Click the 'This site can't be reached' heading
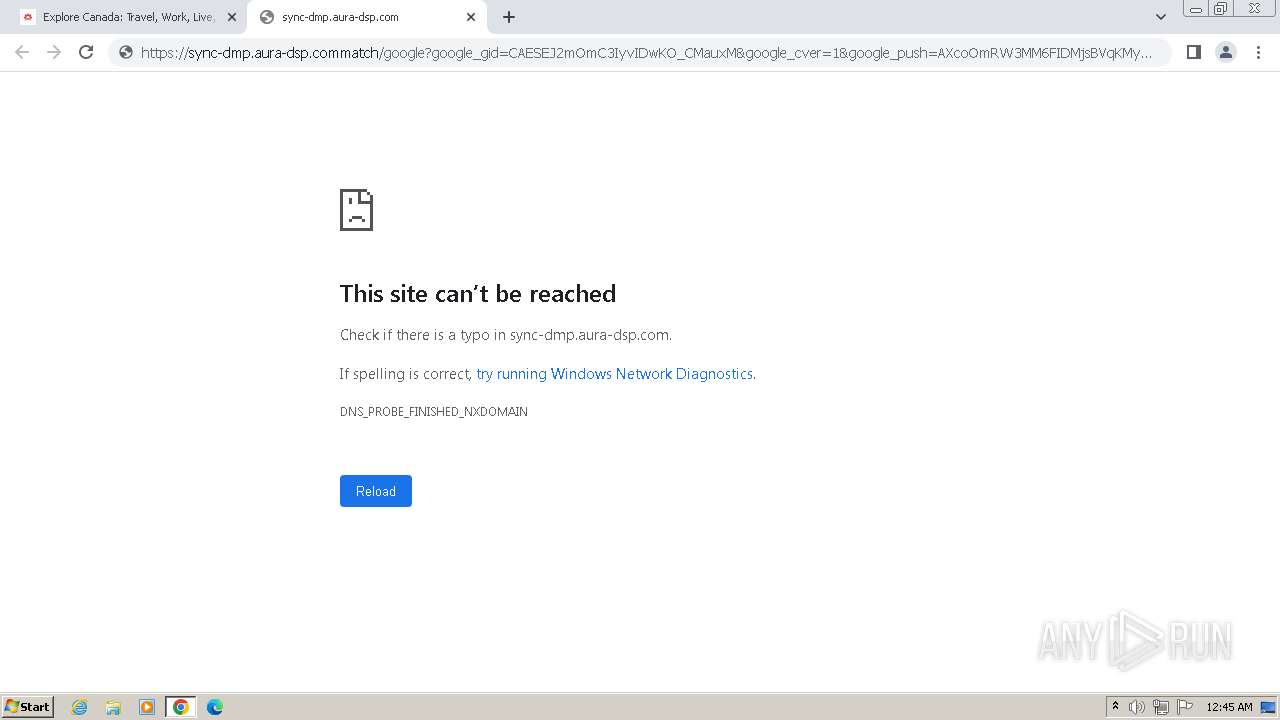 tap(478, 293)
